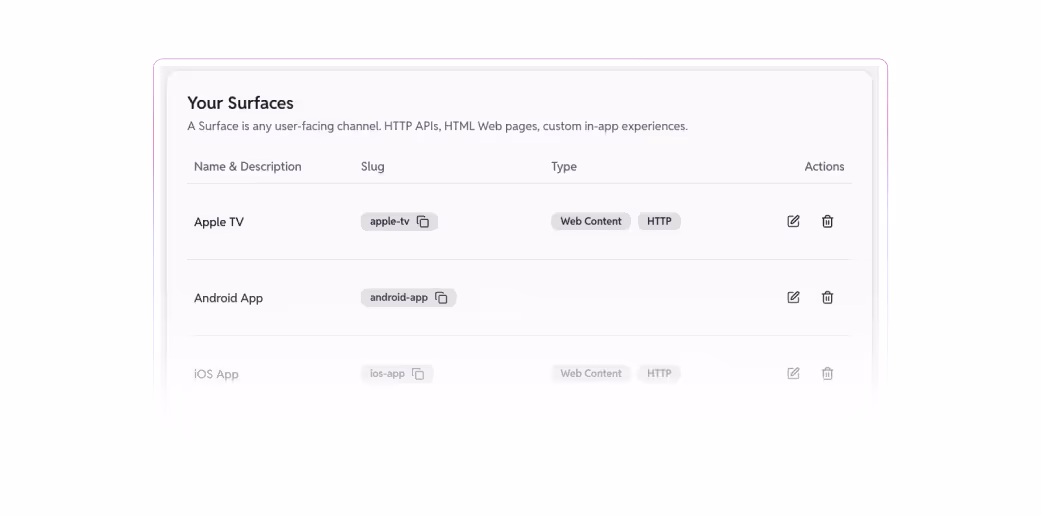
Task: Copy the apple-tv slug
Action: click(x=423, y=221)
